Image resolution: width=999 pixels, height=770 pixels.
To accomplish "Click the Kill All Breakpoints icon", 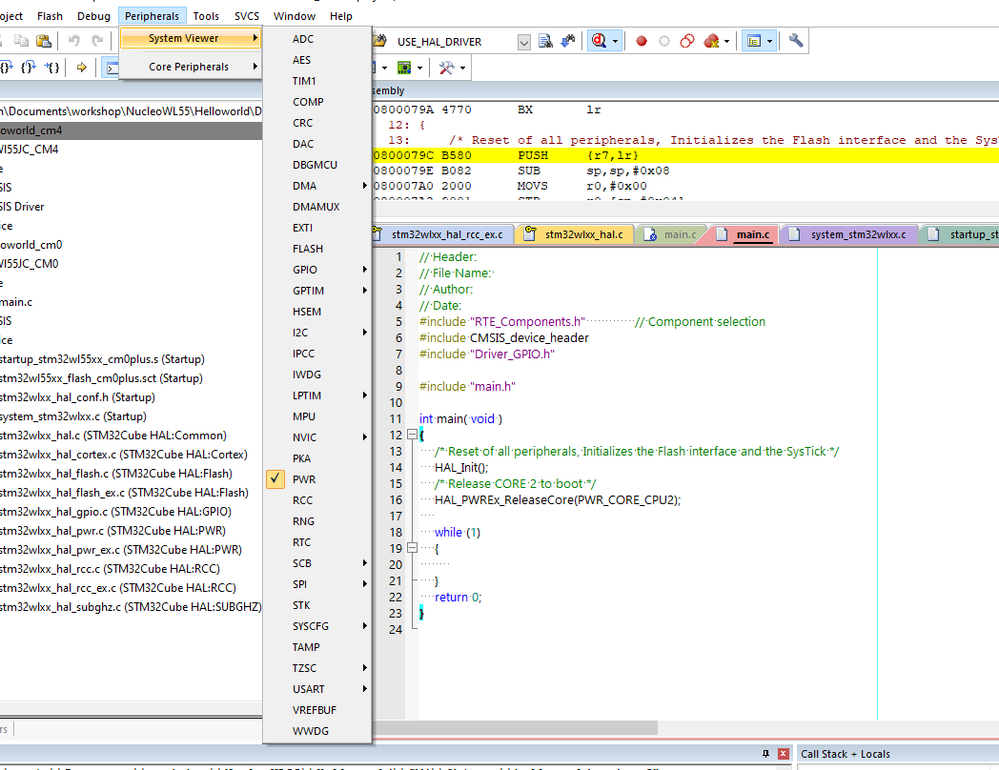I will [x=711, y=41].
